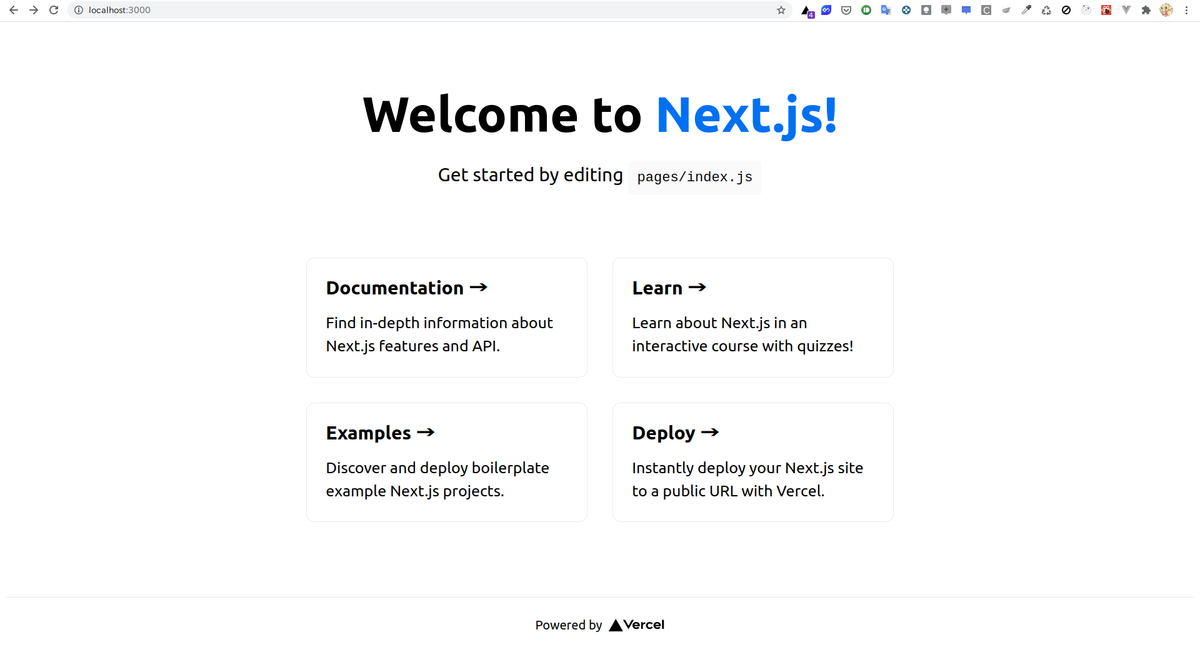
Task: Open the black blocked-circle extension icon
Action: 1066,10
